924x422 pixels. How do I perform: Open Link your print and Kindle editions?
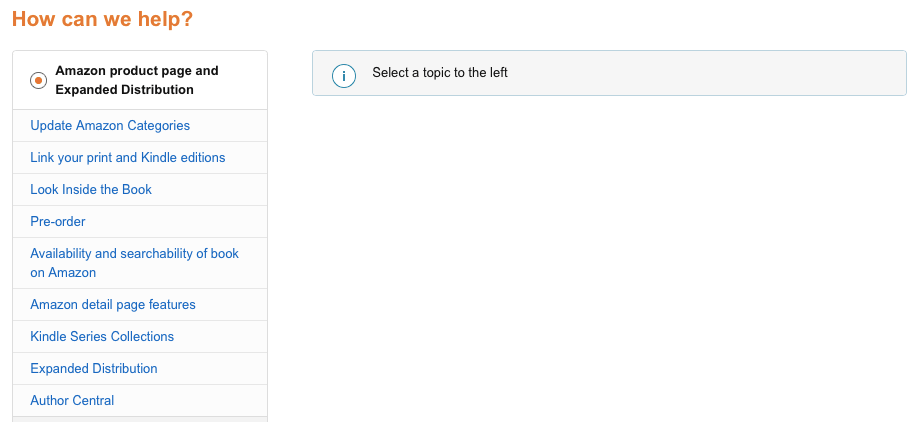click(x=128, y=158)
